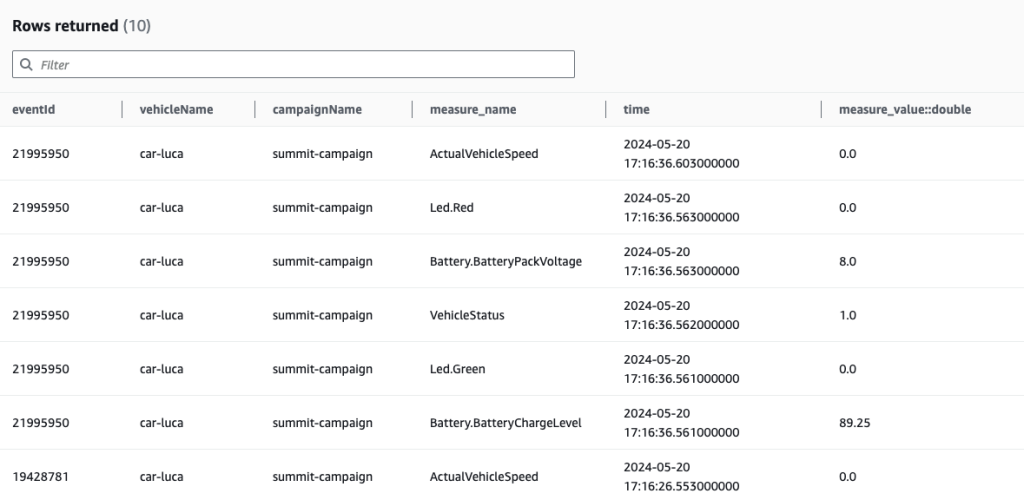Click the Rows returned (10) heading
The height and width of the screenshot is (500, 1024).
[x=82, y=26]
